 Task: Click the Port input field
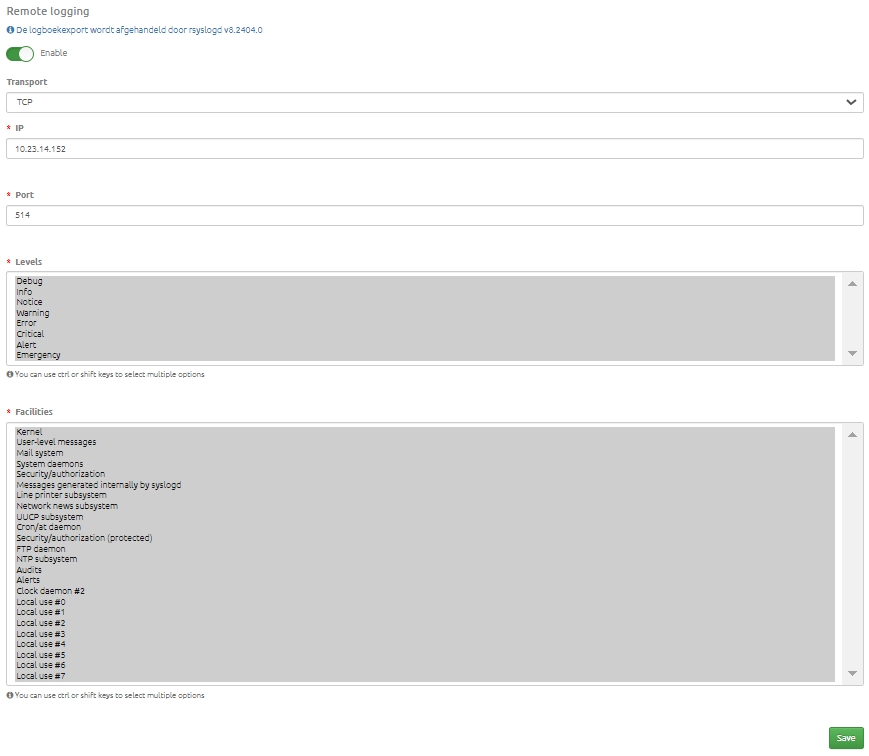pos(434,215)
